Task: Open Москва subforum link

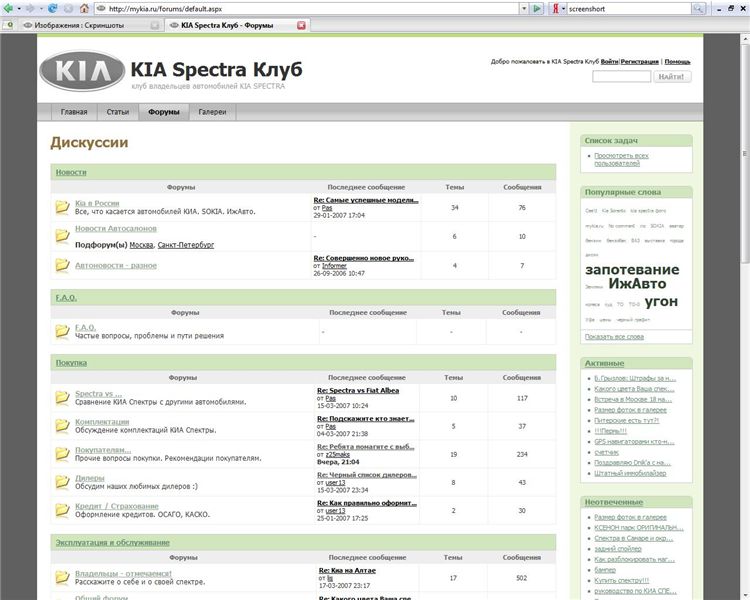Action: pos(142,245)
